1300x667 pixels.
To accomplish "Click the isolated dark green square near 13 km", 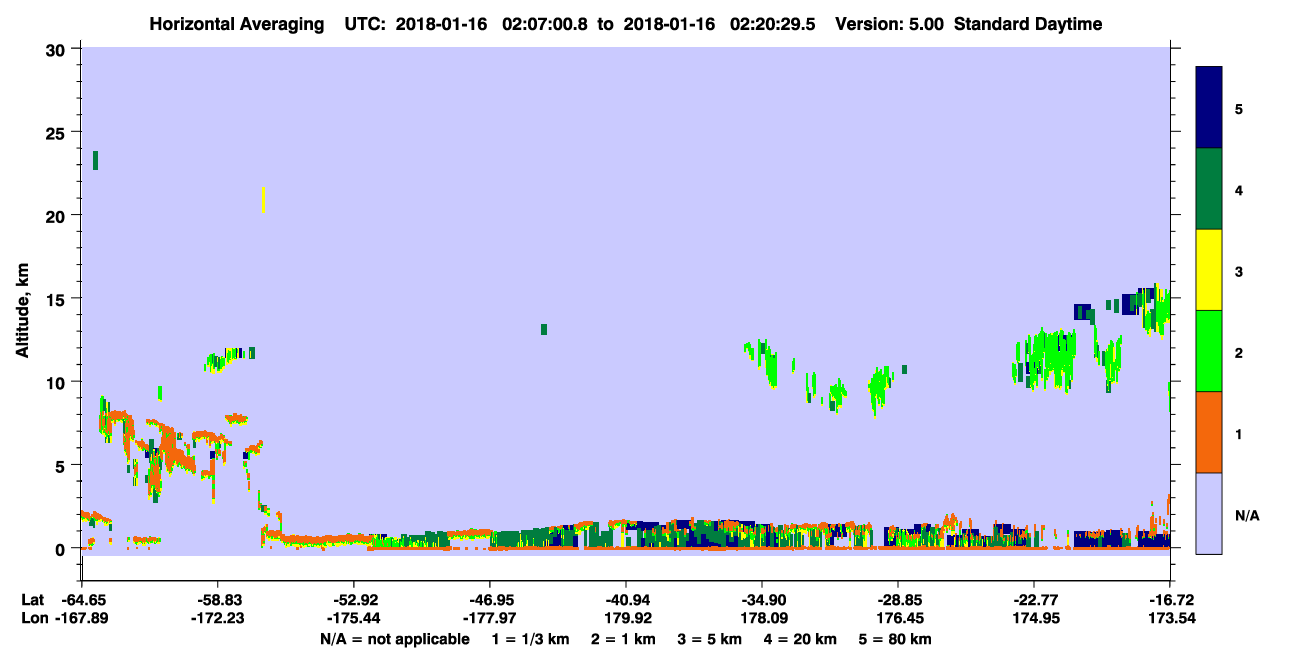I will tap(544, 329).
